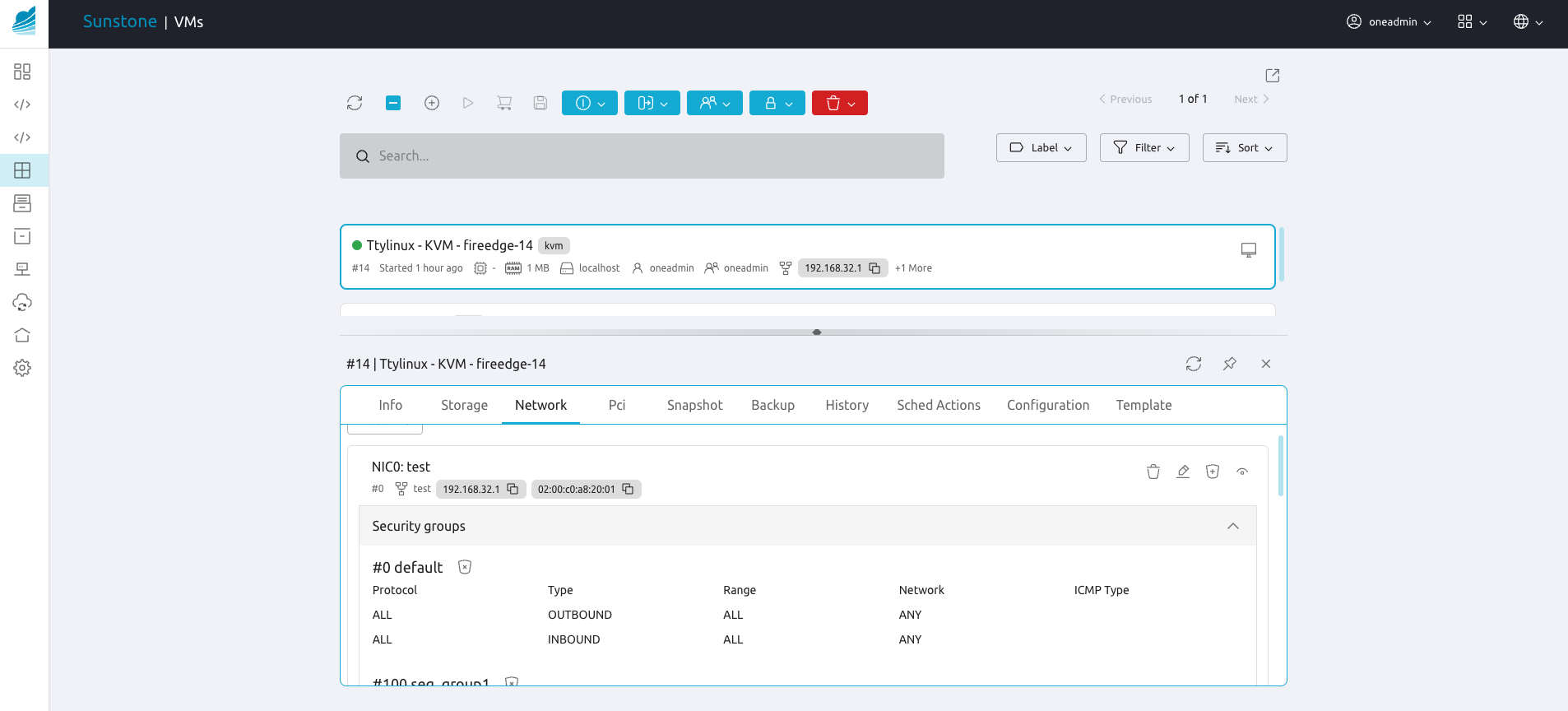Switch to the Info tab

click(391, 406)
